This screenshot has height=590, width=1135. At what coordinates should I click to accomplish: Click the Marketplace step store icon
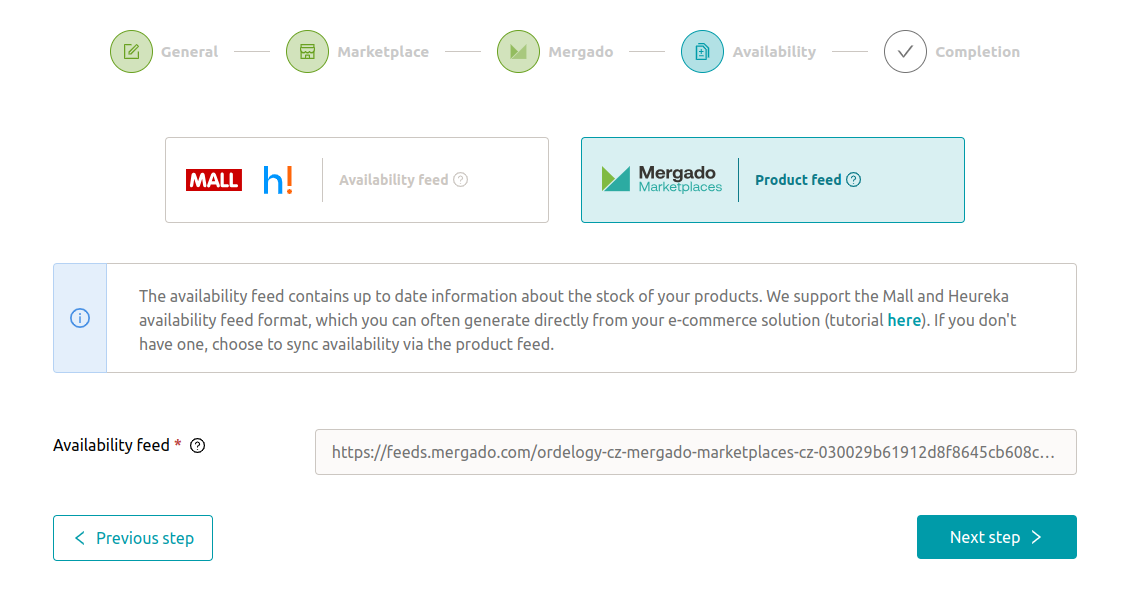pyautogui.click(x=307, y=51)
